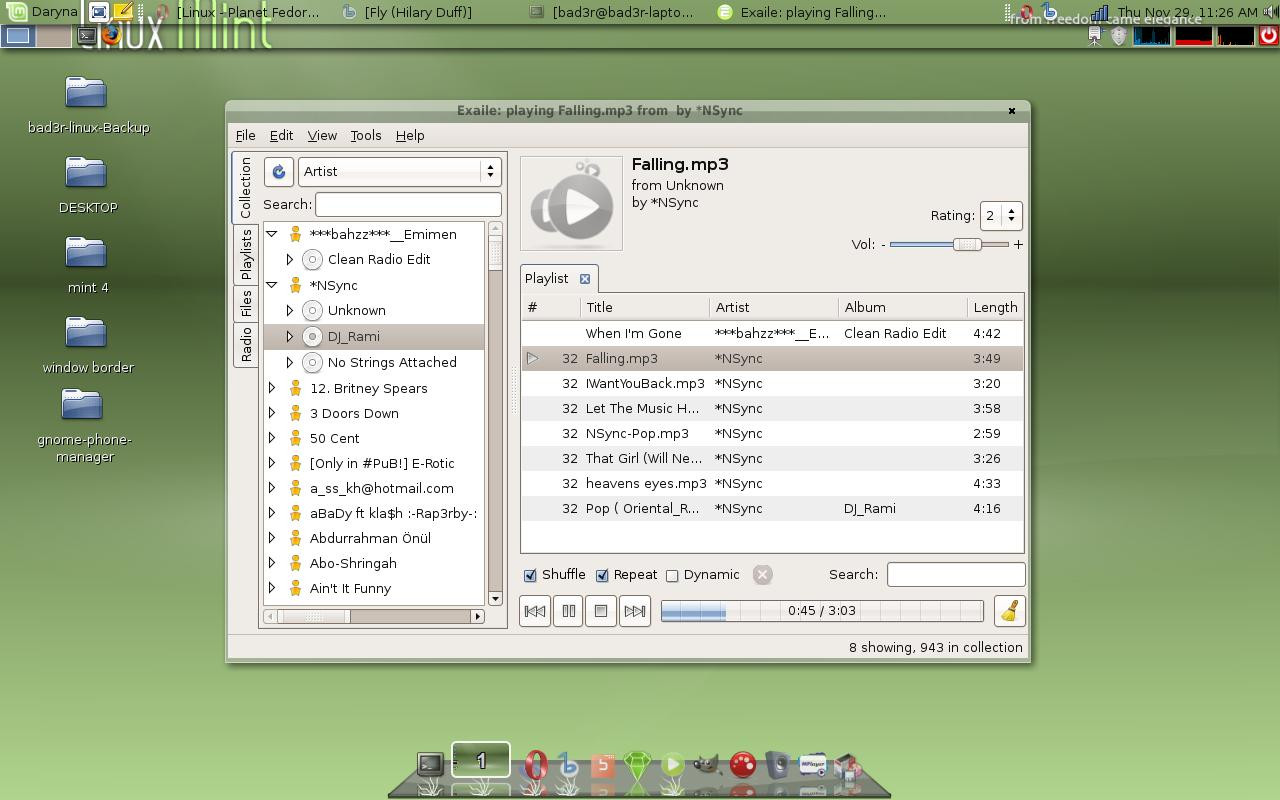This screenshot has height=800, width=1280.
Task: Click the network signal bars tray icon
Action: click(x=1099, y=12)
